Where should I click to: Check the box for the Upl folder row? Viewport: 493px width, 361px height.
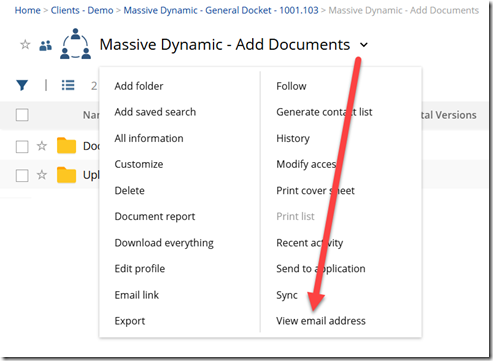coord(22,175)
